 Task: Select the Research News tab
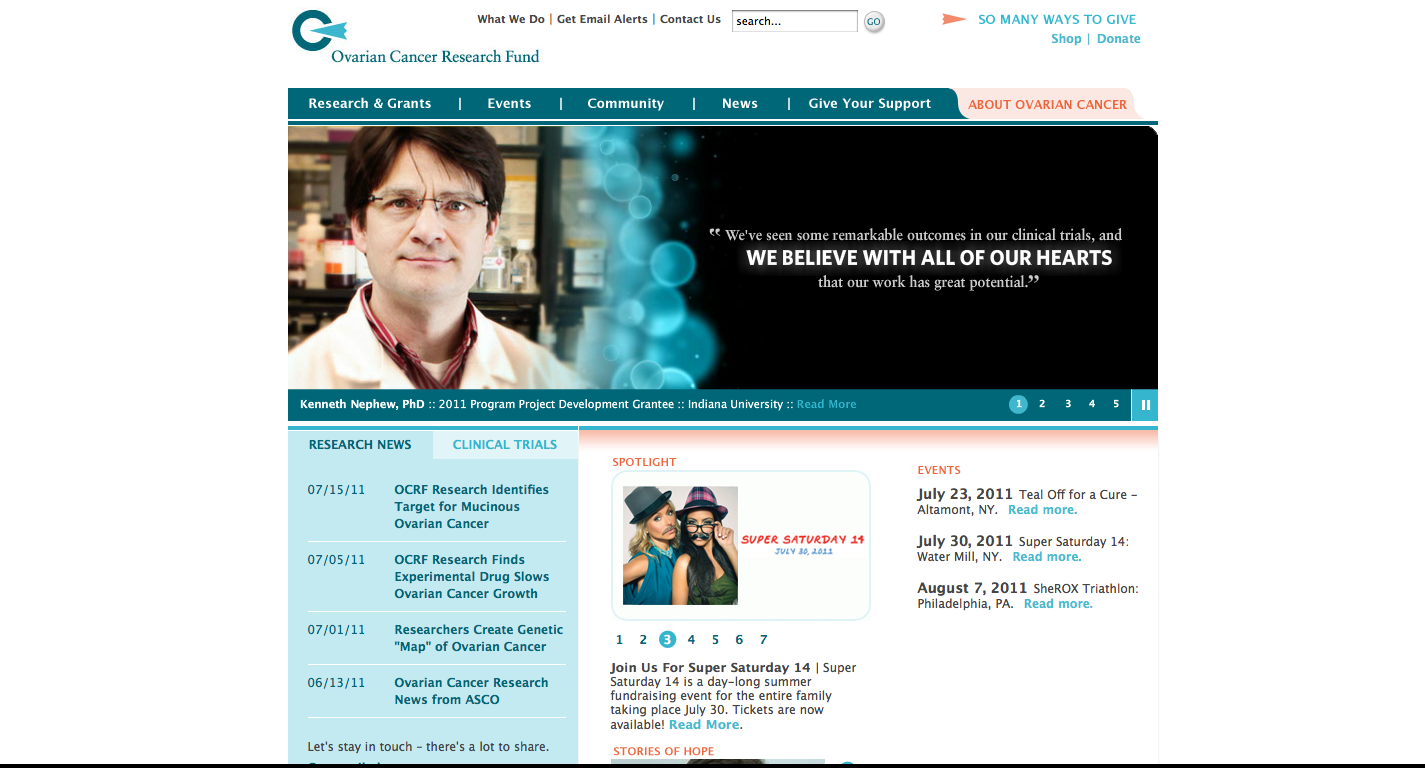click(x=360, y=445)
